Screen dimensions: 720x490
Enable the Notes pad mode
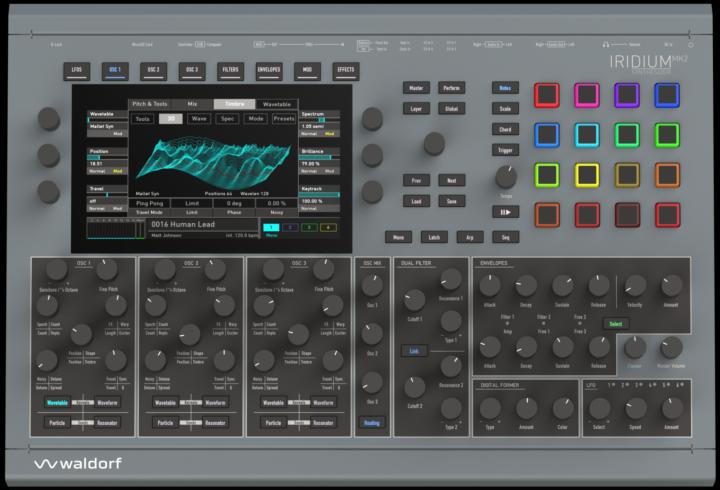coord(505,88)
